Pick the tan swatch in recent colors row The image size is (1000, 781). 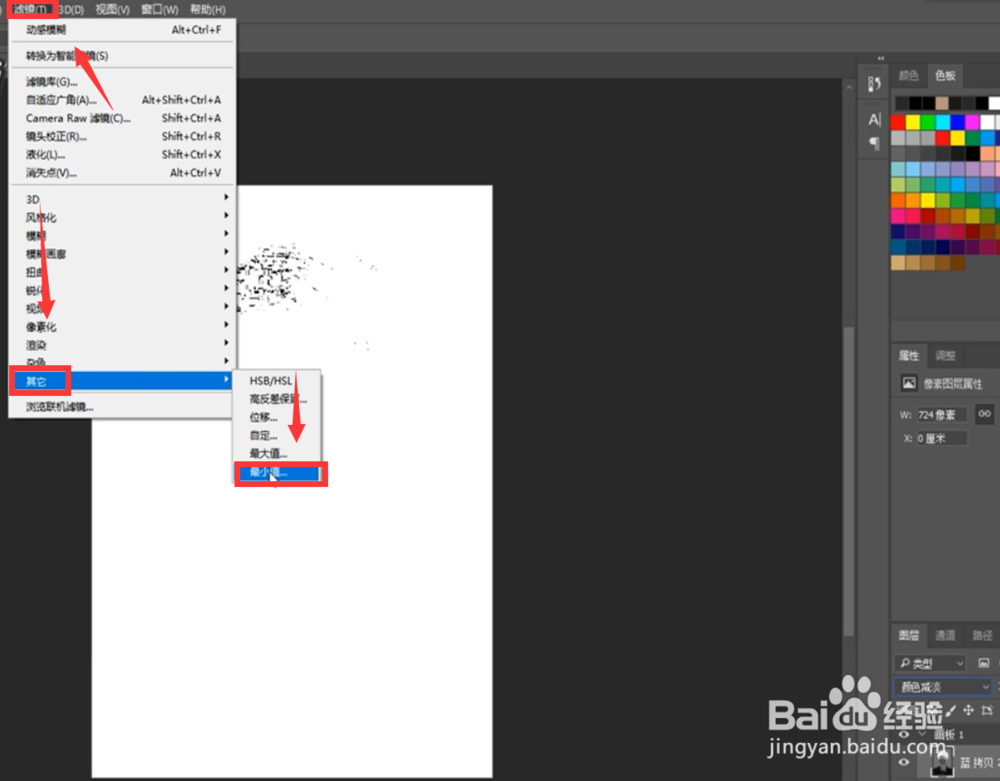942,103
